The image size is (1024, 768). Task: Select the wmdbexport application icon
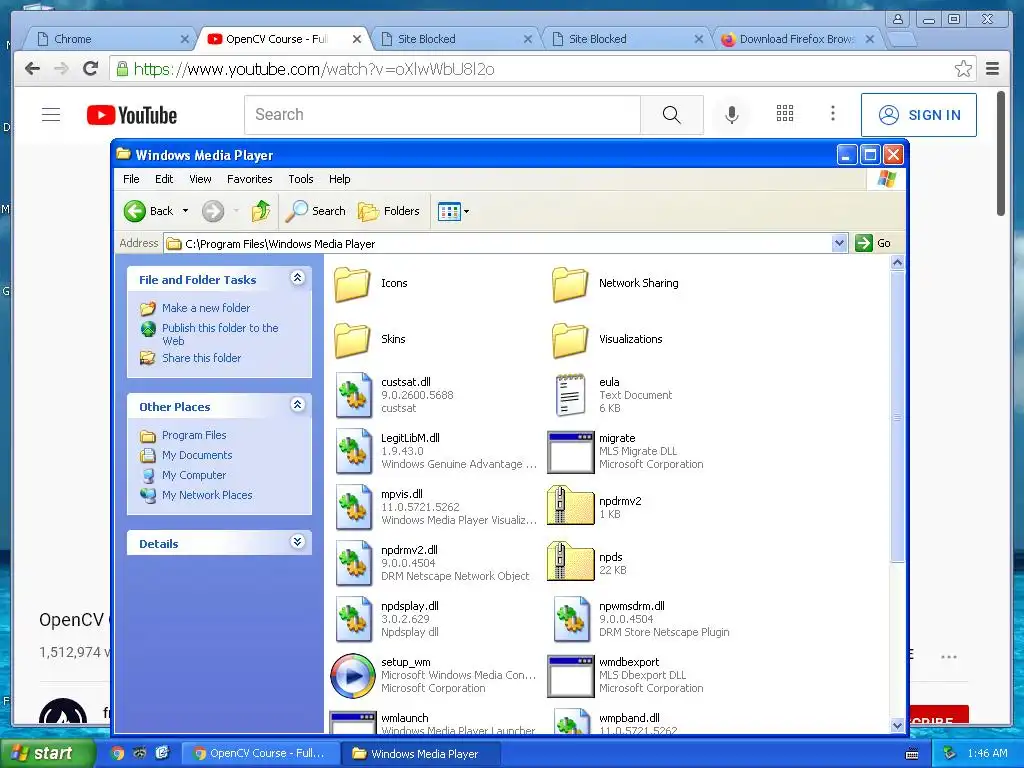(x=570, y=676)
